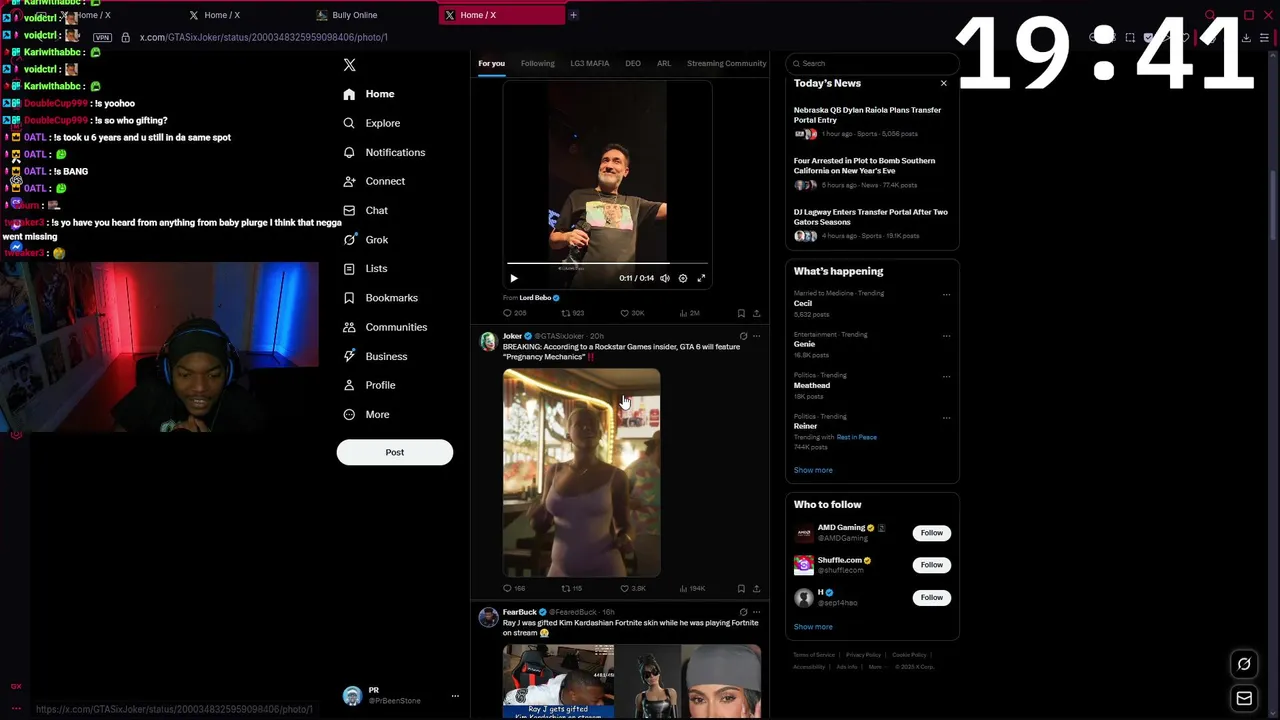Repost Joker's post with 115 reposts
Screen dimensions: 1280x720
[x=571, y=588]
